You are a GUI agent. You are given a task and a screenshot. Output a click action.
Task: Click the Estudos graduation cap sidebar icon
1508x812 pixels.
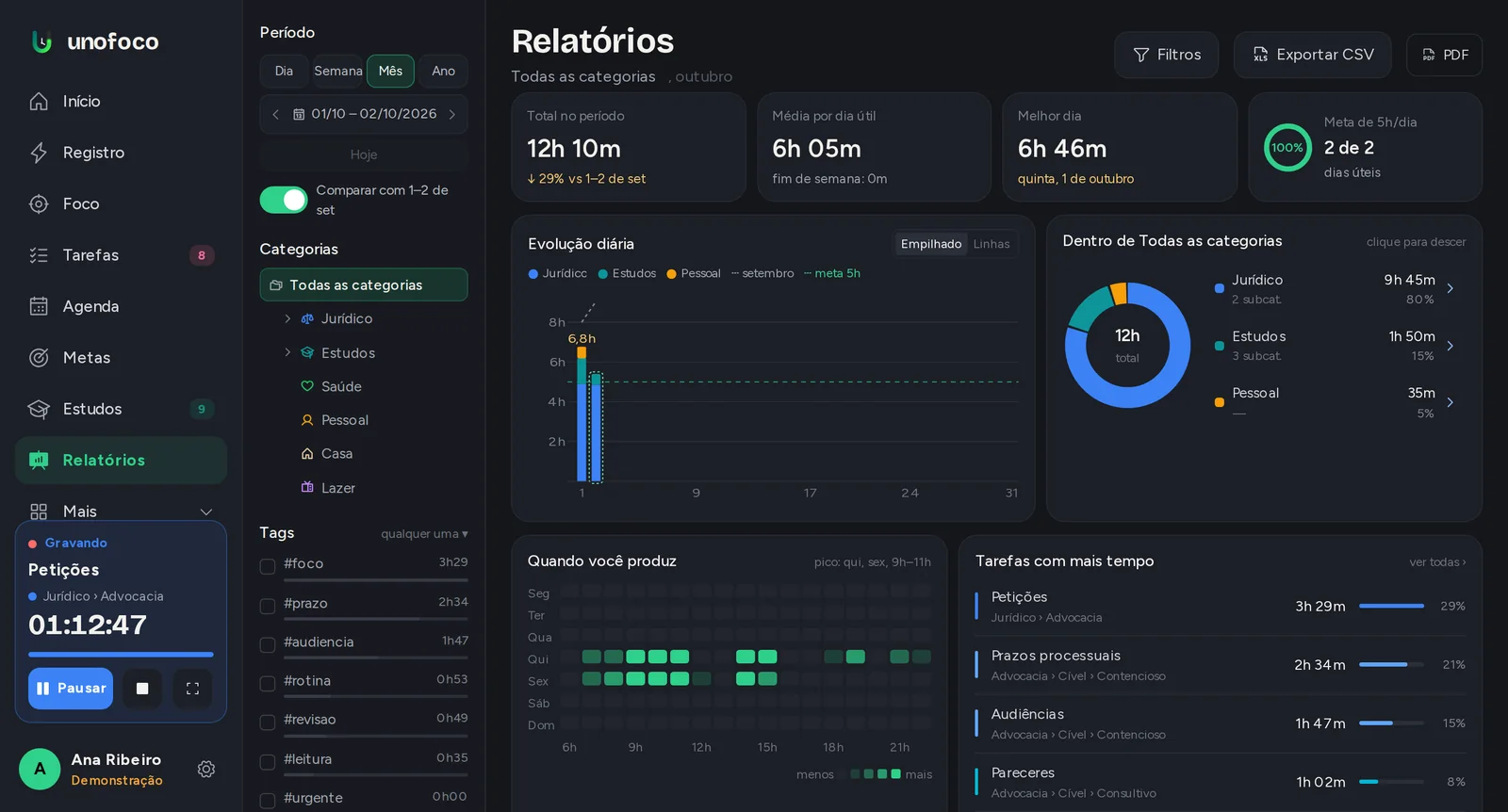(x=39, y=409)
